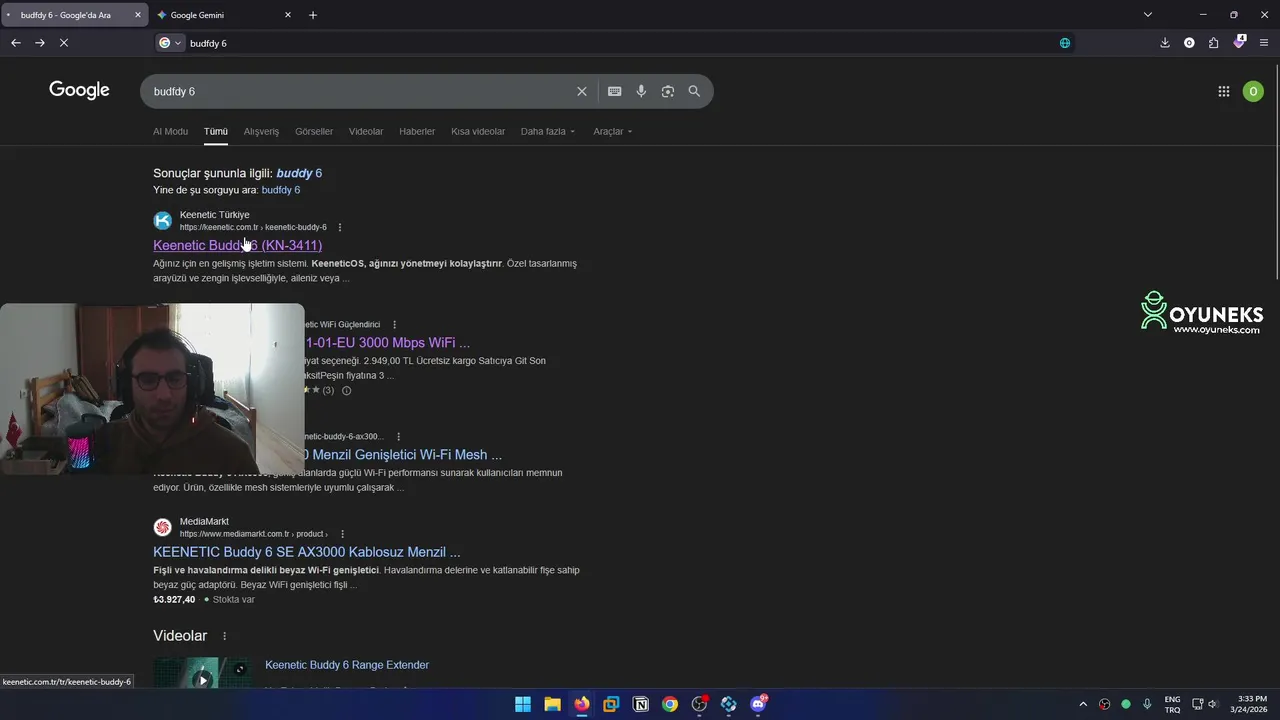Click the magnifier search button

[x=694, y=91]
